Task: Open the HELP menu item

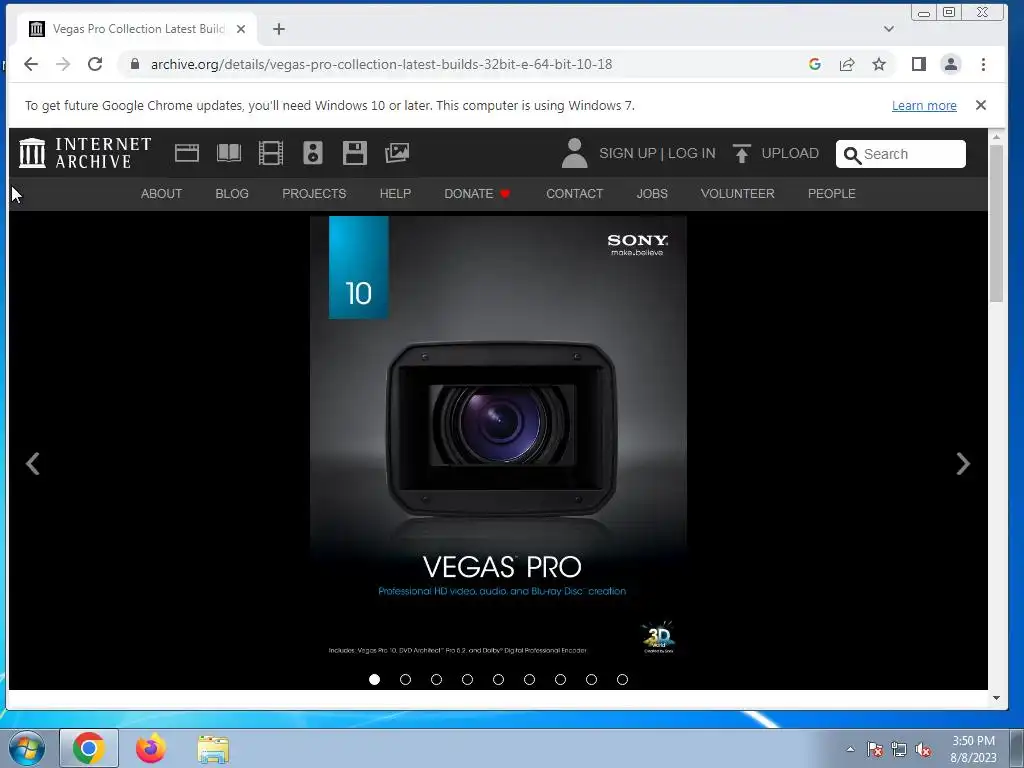Action: (395, 193)
